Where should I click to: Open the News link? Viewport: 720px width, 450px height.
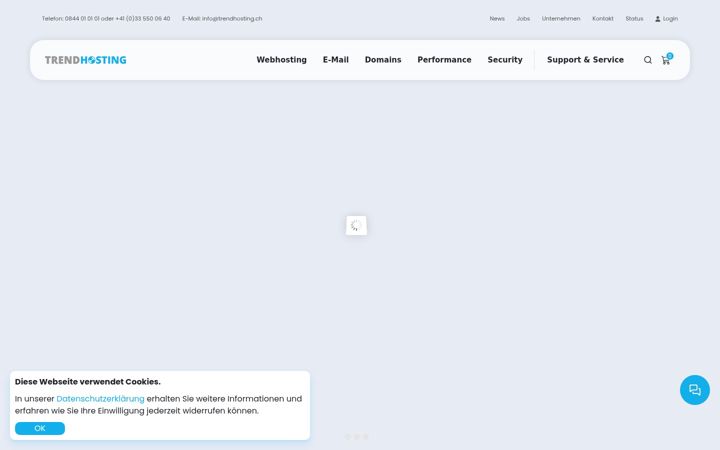tap(497, 19)
